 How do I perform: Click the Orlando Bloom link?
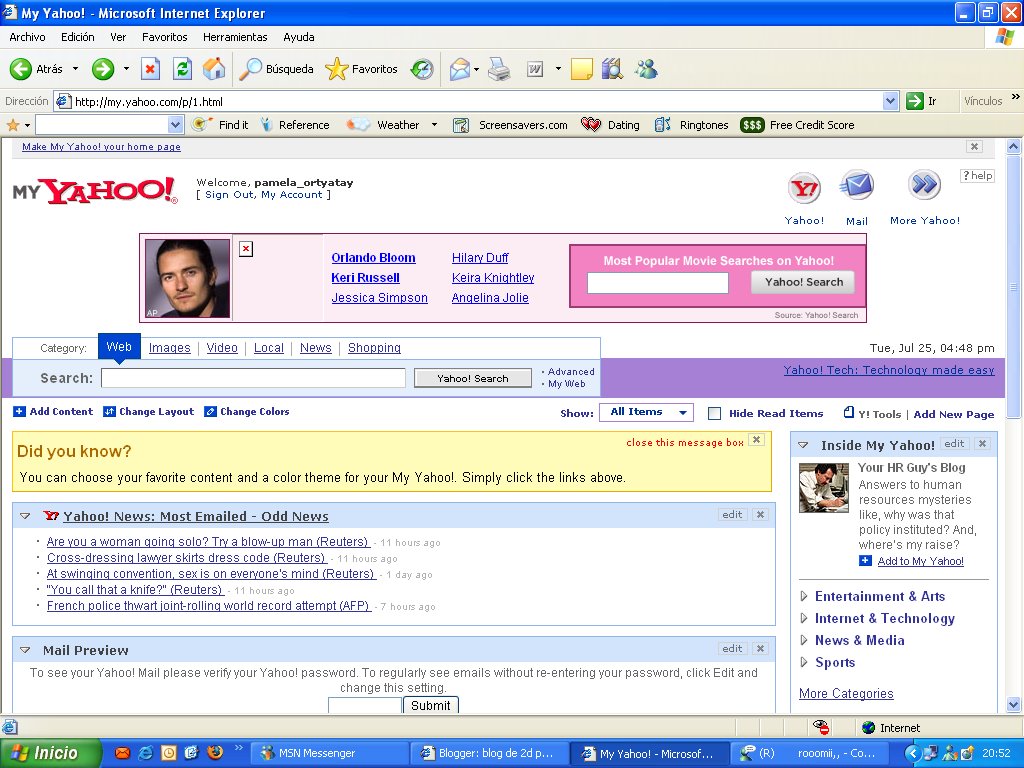[374, 258]
